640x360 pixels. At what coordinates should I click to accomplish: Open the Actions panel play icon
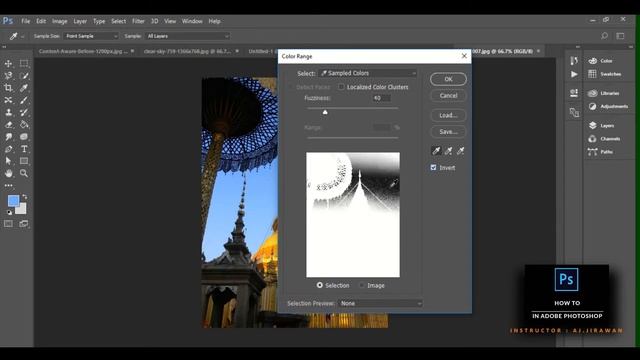pyautogui.click(x=574, y=74)
